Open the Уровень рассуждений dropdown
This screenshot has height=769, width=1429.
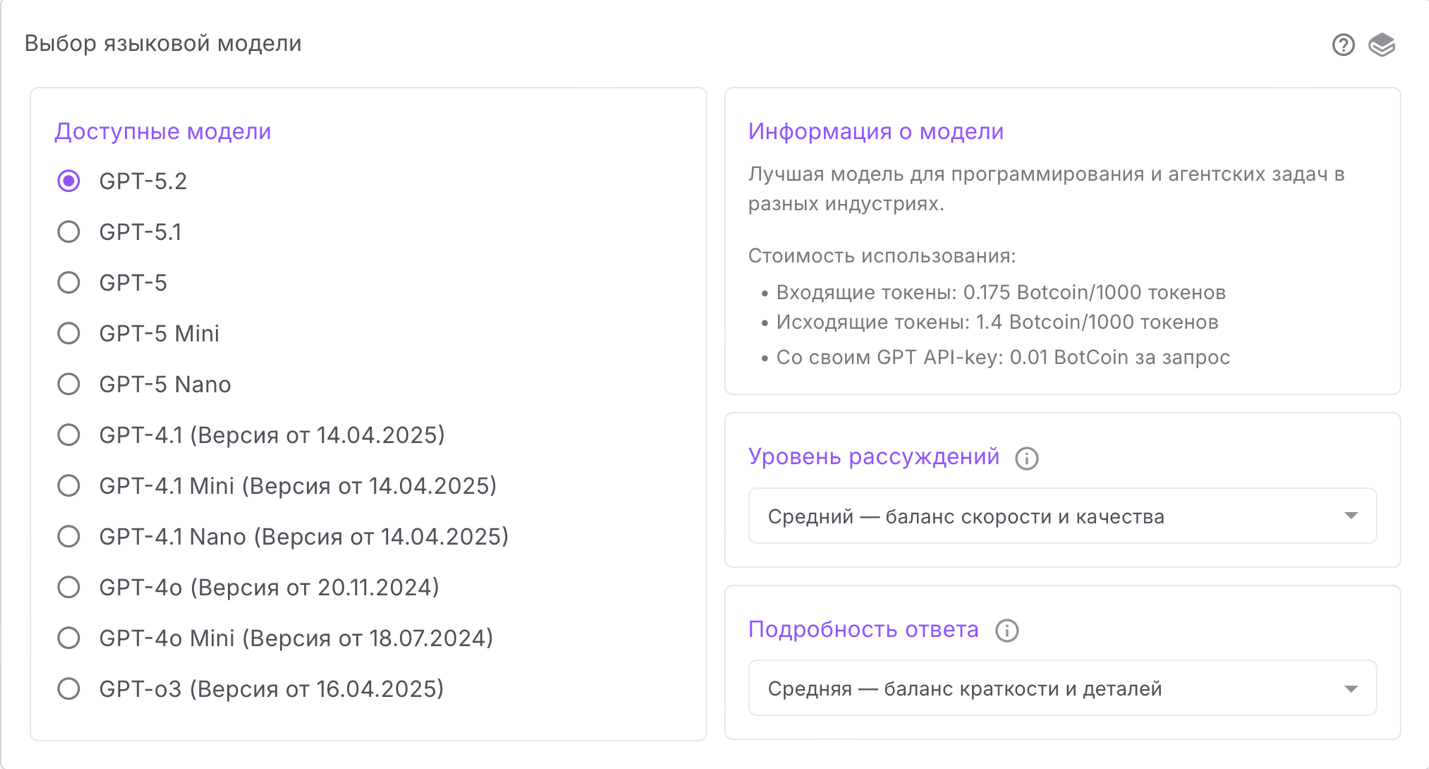pyautogui.click(x=1062, y=515)
